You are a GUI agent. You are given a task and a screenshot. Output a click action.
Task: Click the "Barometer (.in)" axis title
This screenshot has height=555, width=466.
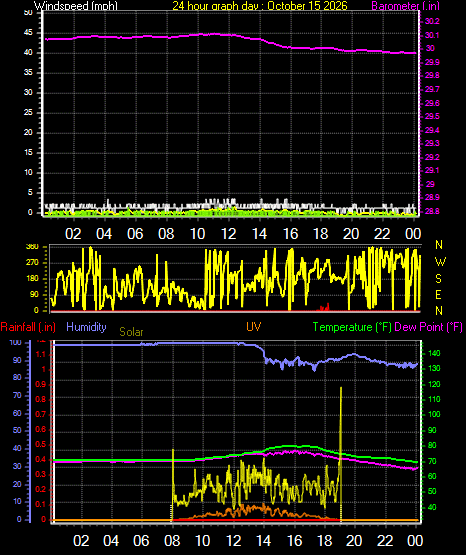coord(405,6)
